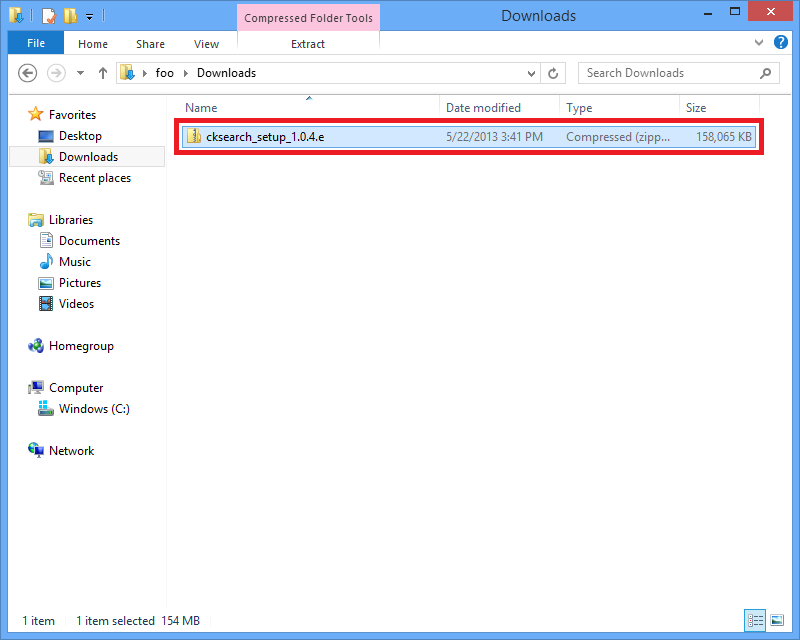Open the View ribbon tab
The image size is (800, 640).
coord(206,44)
